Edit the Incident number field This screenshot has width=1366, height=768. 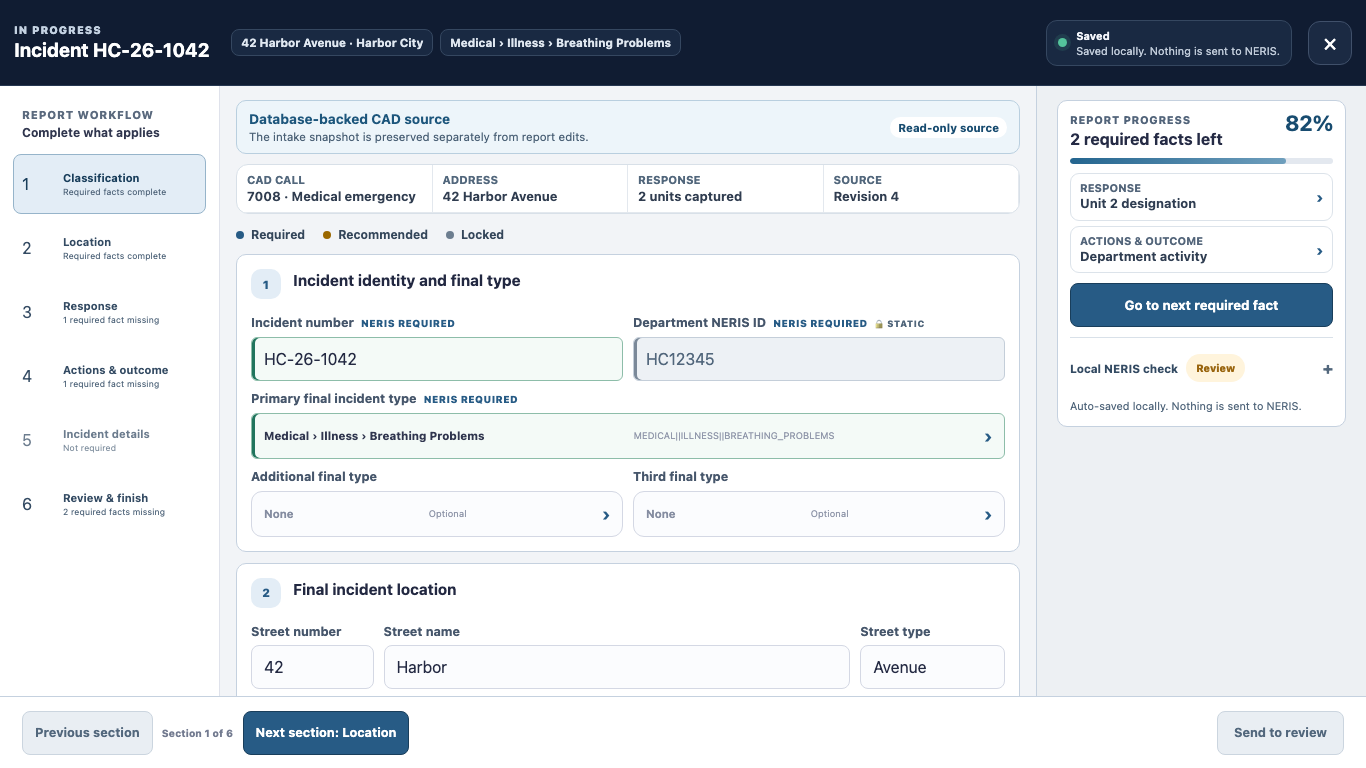point(437,359)
